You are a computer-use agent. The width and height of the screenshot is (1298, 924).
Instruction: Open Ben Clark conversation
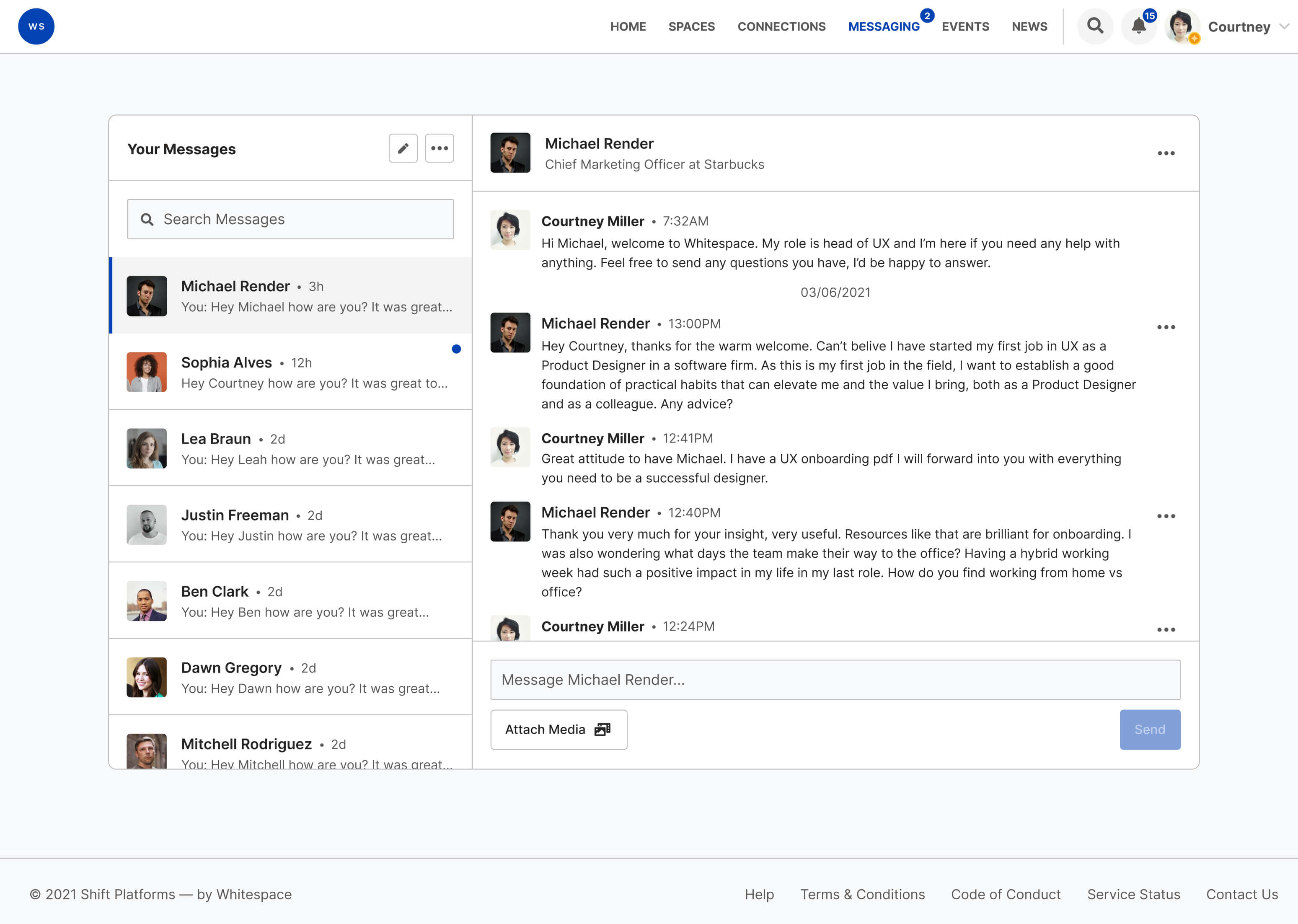[x=290, y=600]
